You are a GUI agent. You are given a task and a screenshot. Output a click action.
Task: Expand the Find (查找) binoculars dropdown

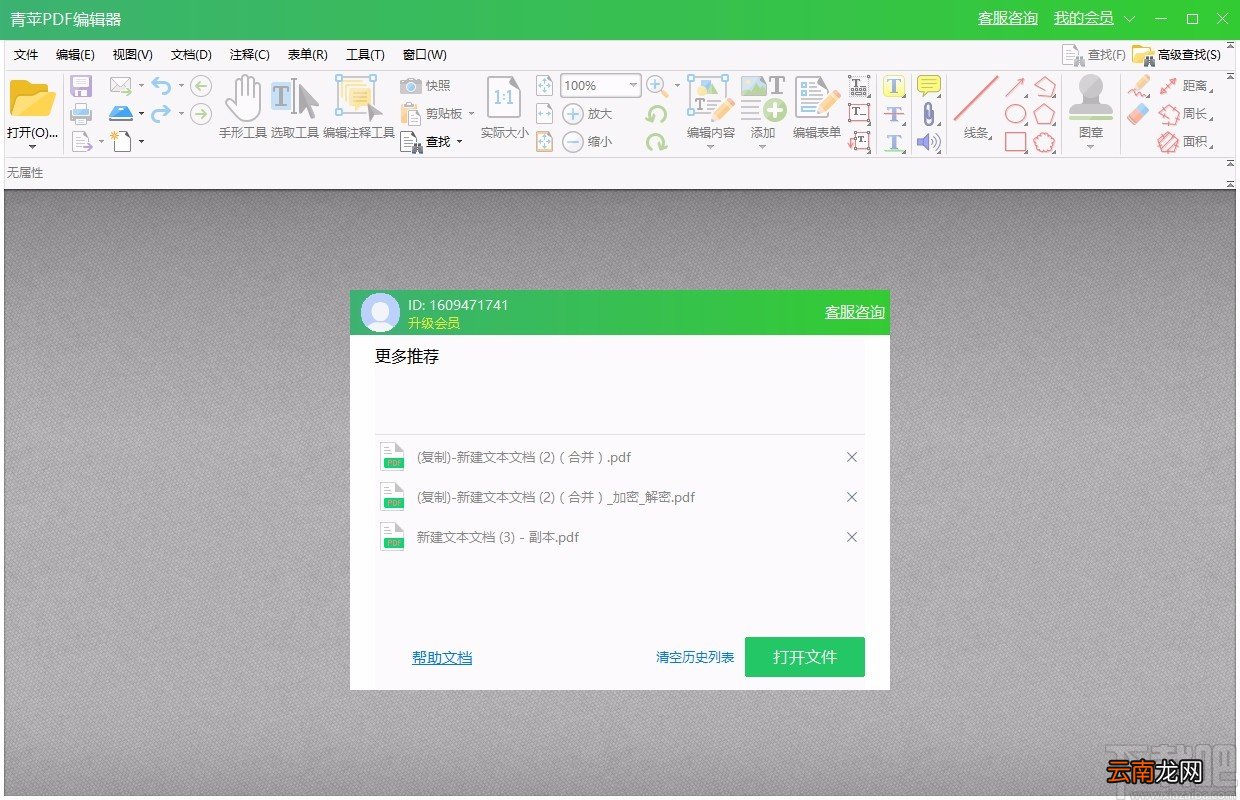[460, 142]
